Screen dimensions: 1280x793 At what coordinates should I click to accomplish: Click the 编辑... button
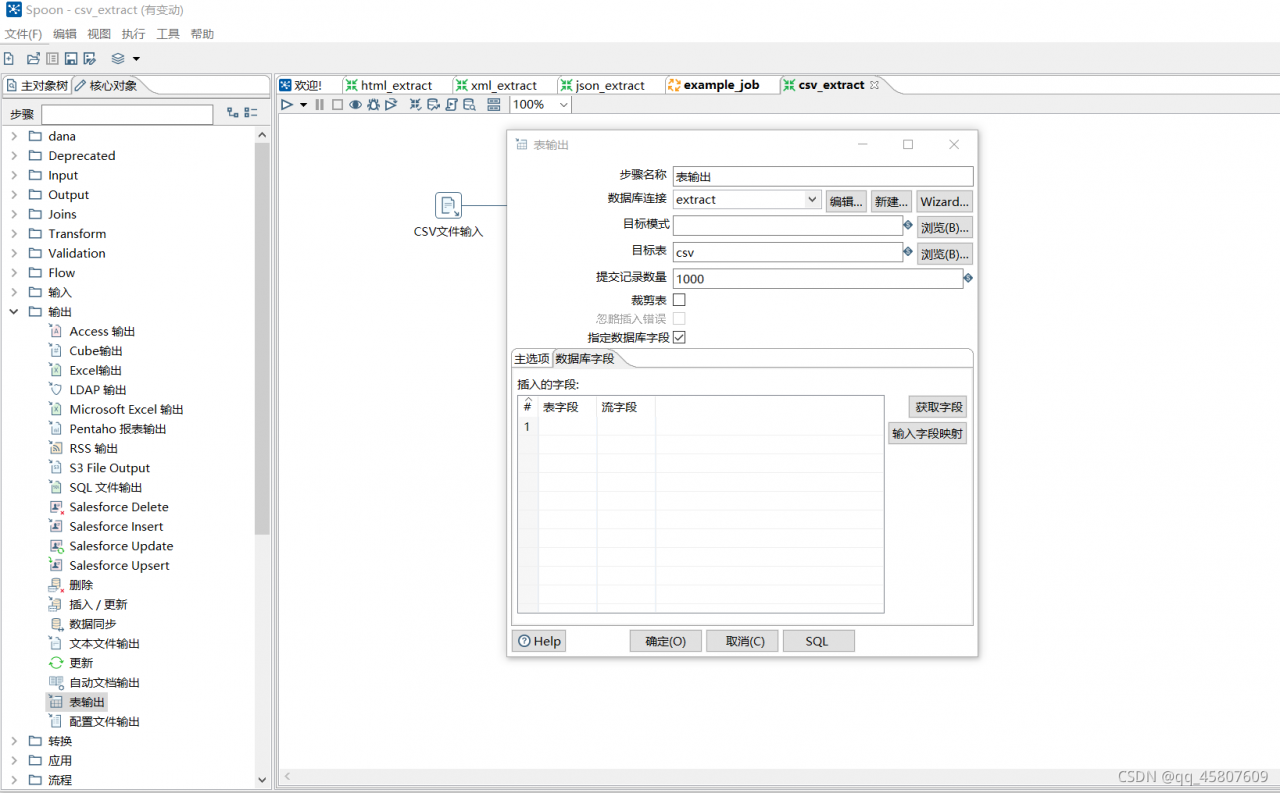(x=846, y=201)
